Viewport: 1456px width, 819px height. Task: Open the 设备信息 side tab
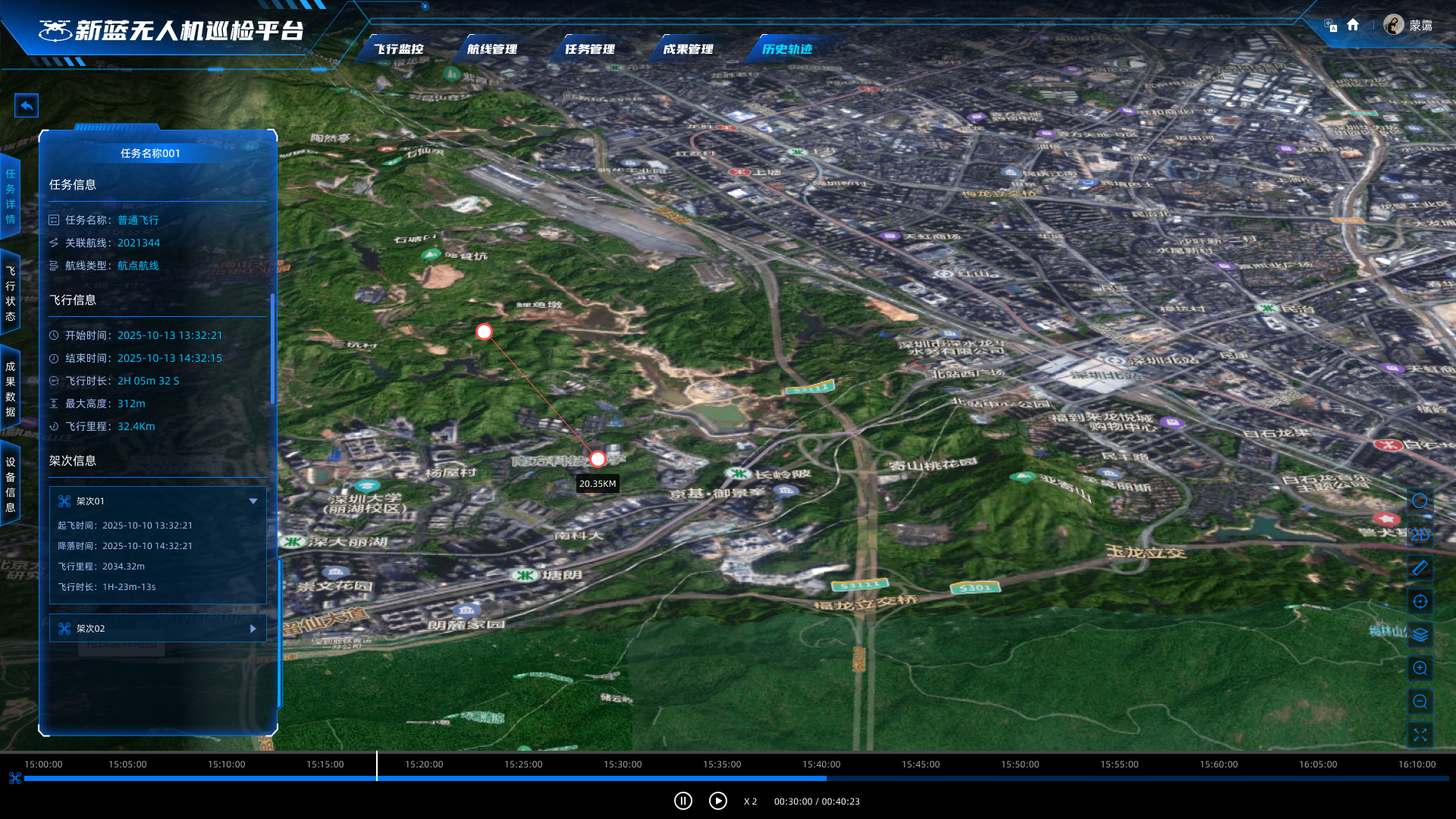click(x=11, y=485)
